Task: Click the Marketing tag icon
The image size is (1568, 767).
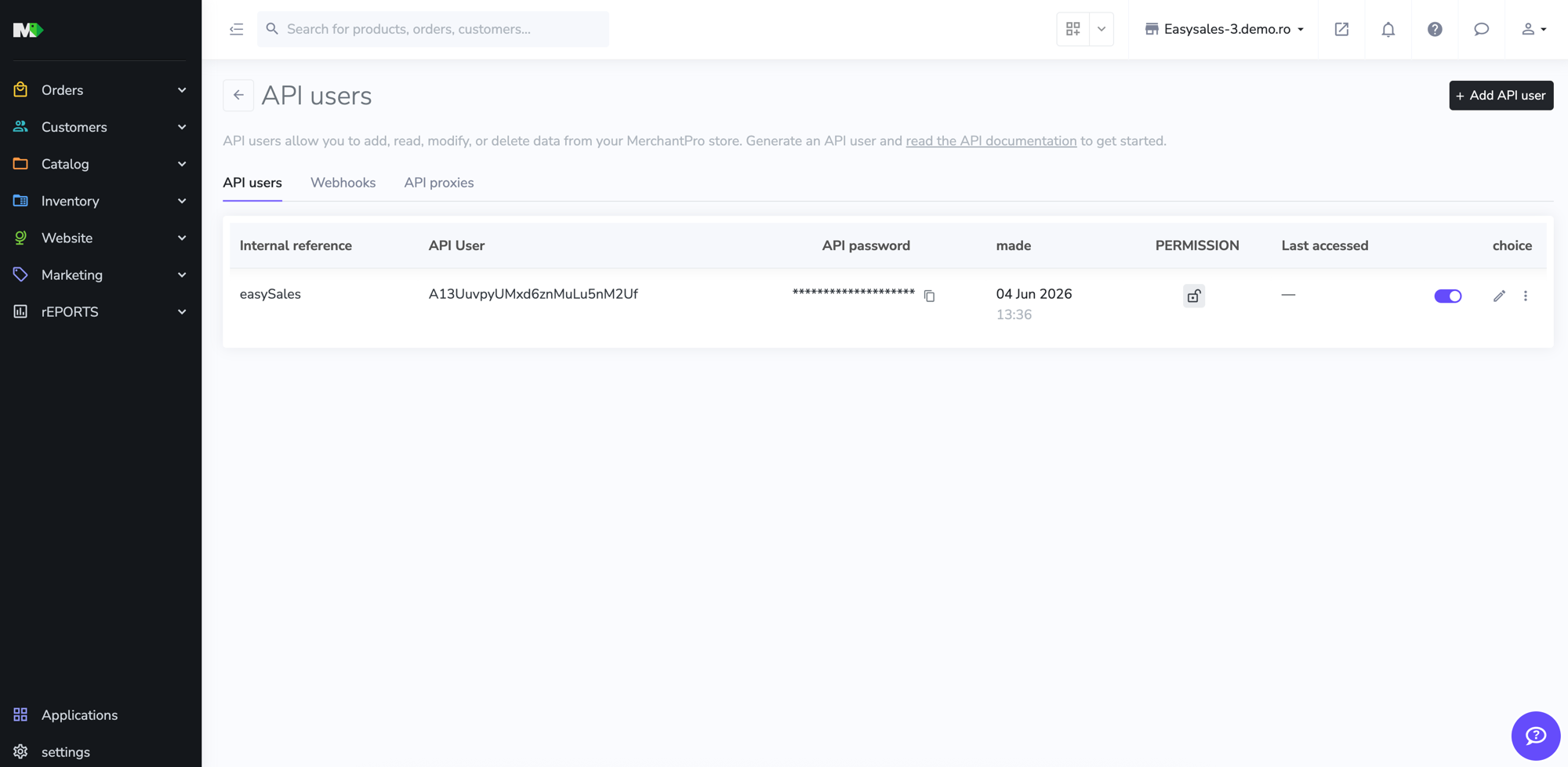Action: tap(20, 274)
